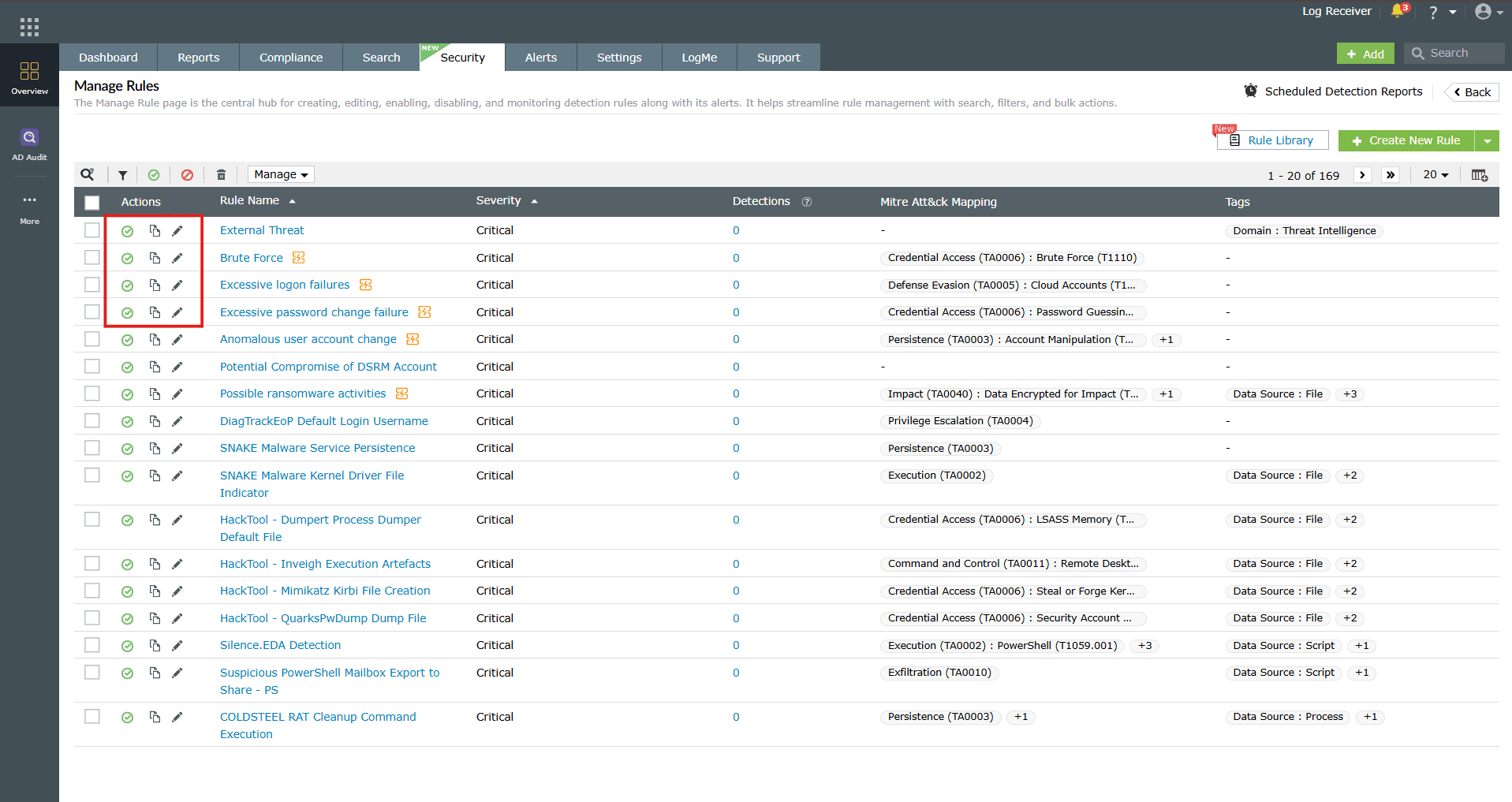Open the rows-per-page 20 dropdown
The height and width of the screenshot is (802, 1512).
tap(1435, 174)
